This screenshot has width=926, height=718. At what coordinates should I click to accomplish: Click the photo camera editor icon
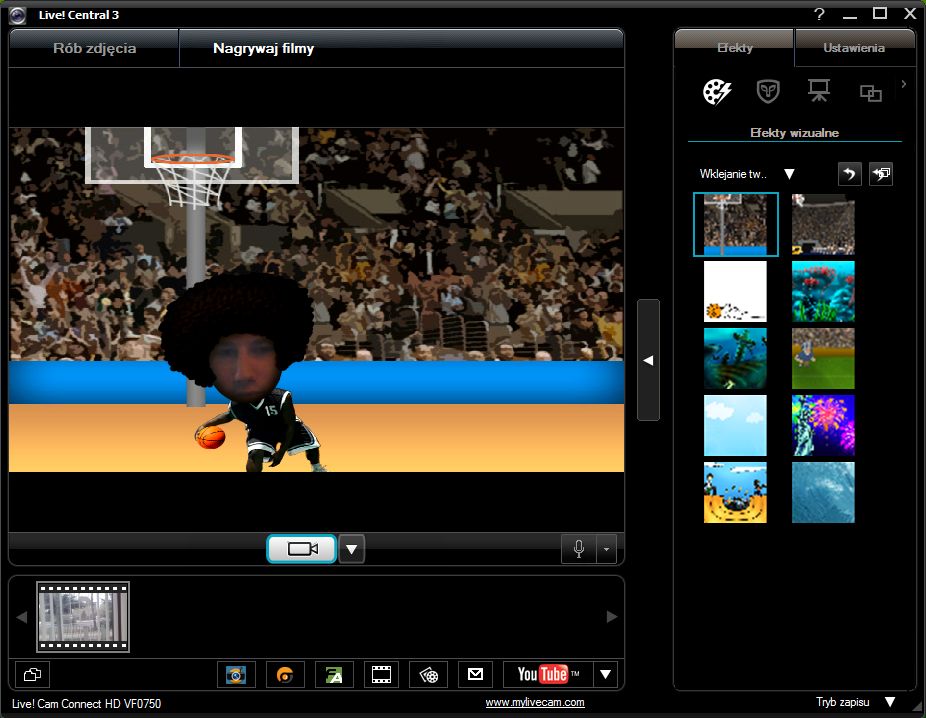point(236,674)
